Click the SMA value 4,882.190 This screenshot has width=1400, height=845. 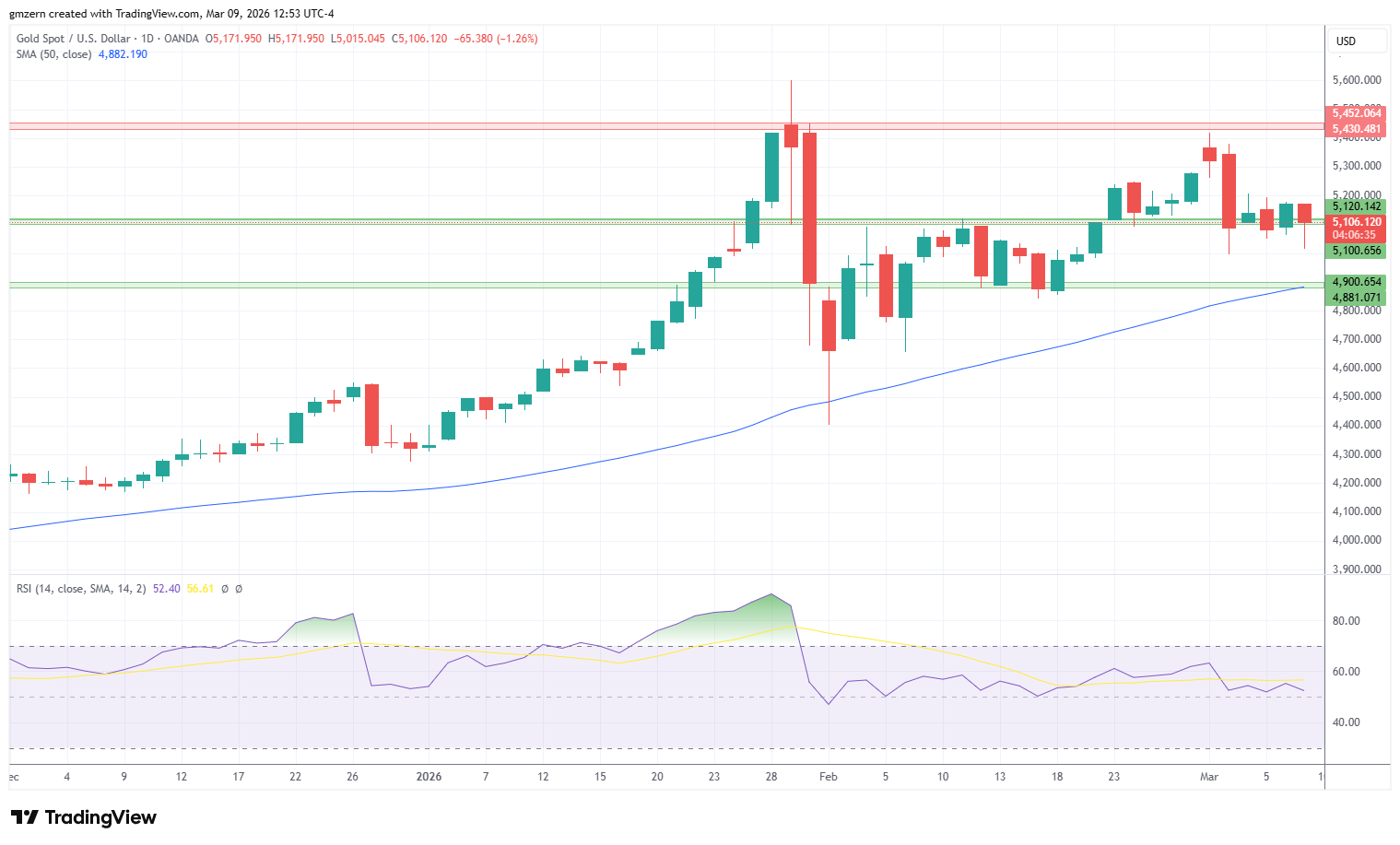[123, 54]
